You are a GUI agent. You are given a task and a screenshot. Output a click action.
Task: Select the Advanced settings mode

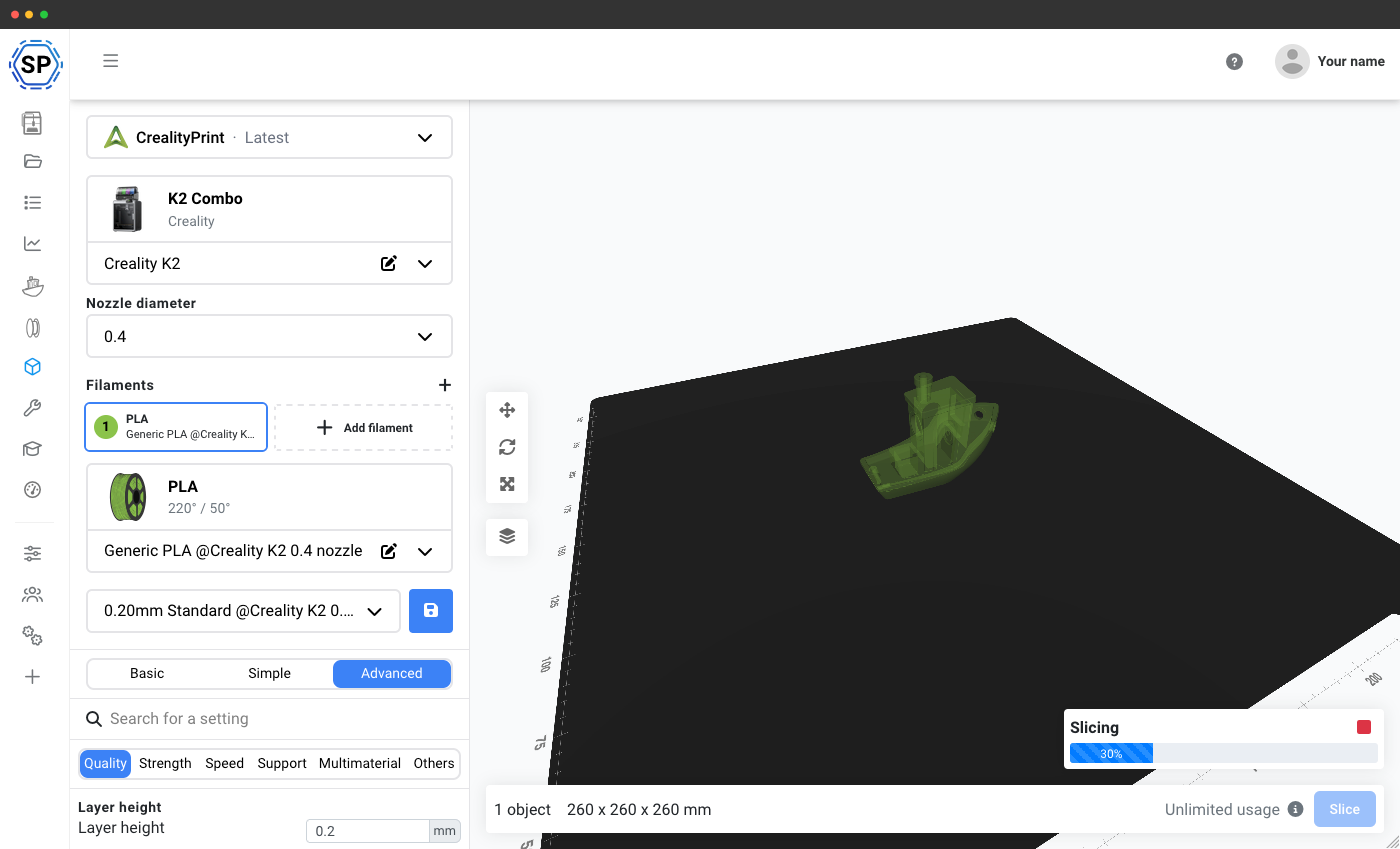click(x=392, y=674)
